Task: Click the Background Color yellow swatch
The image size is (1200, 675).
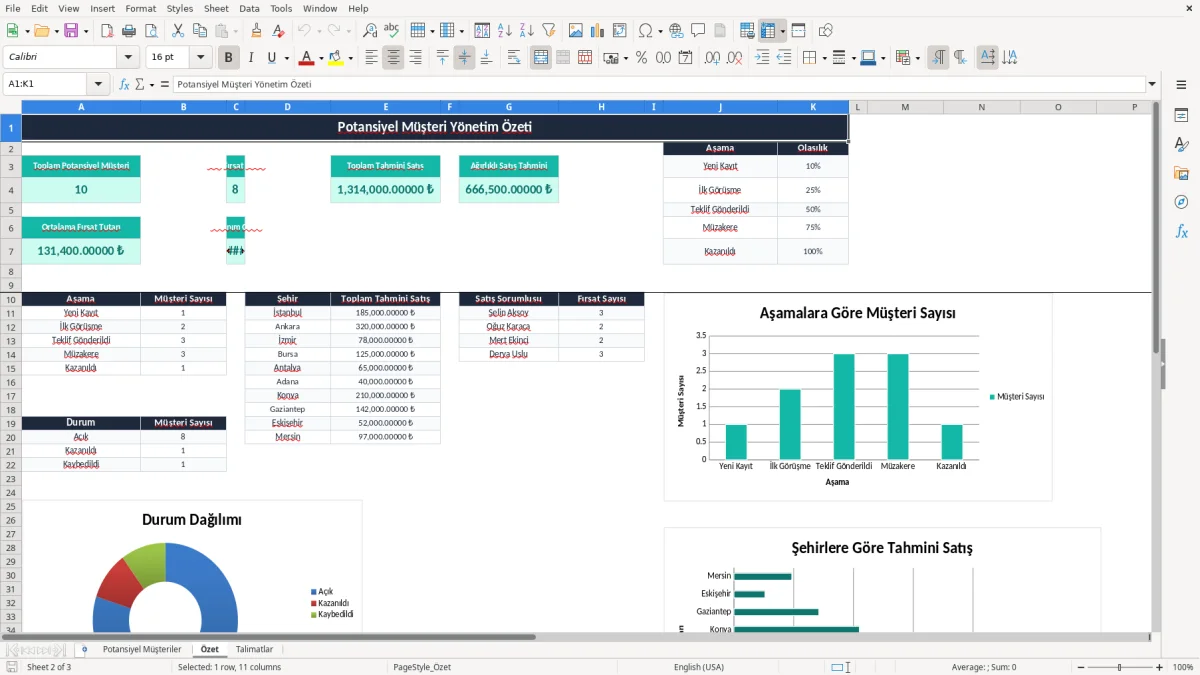Action: (335, 58)
